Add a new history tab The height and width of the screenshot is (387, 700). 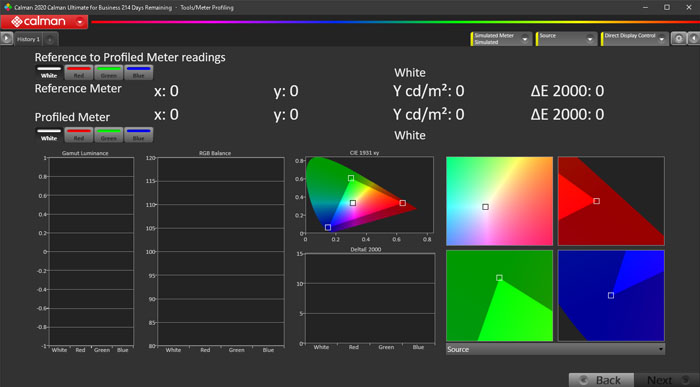pyautogui.click(x=50, y=40)
